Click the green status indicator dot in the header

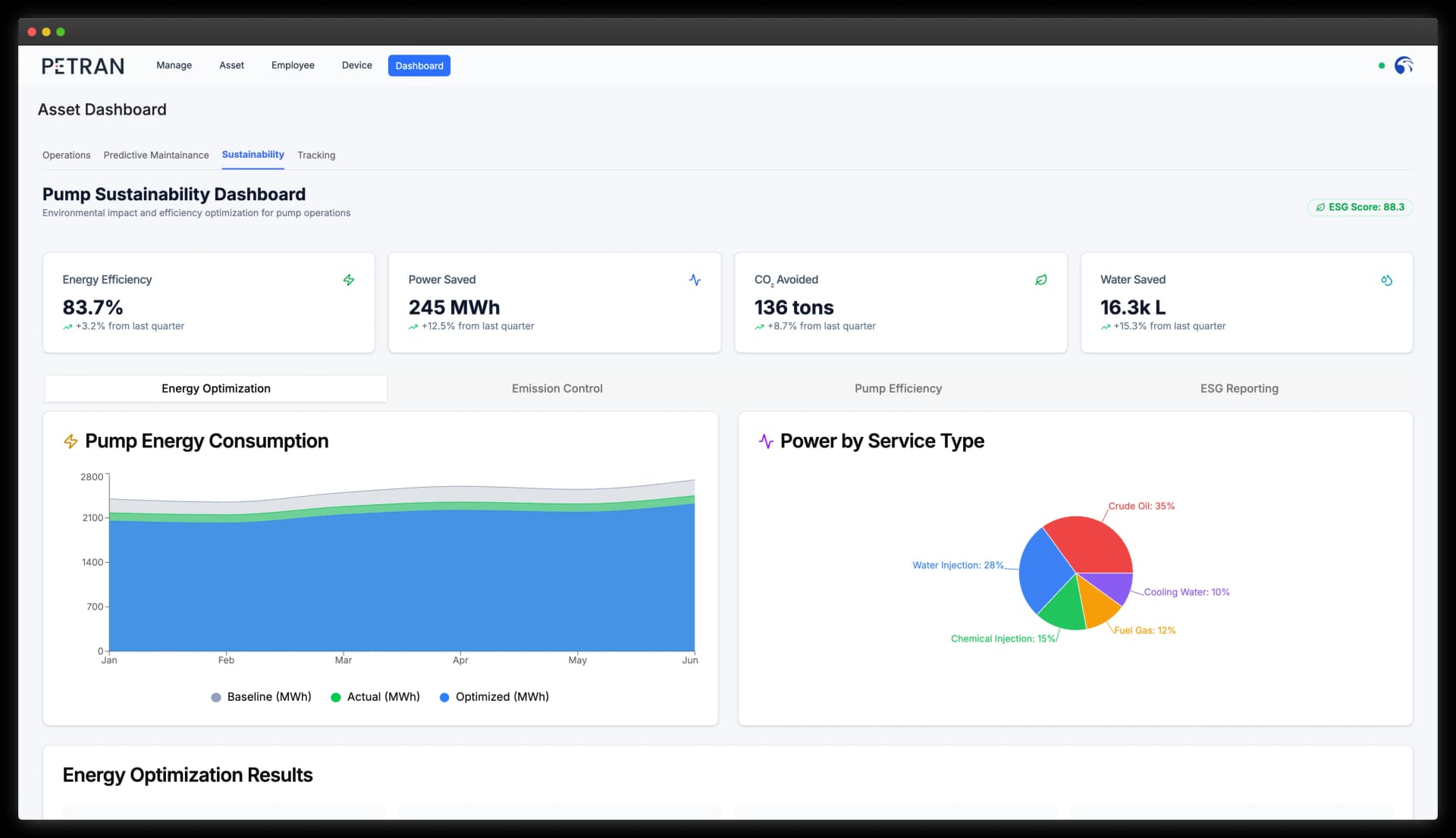click(x=1381, y=66)
